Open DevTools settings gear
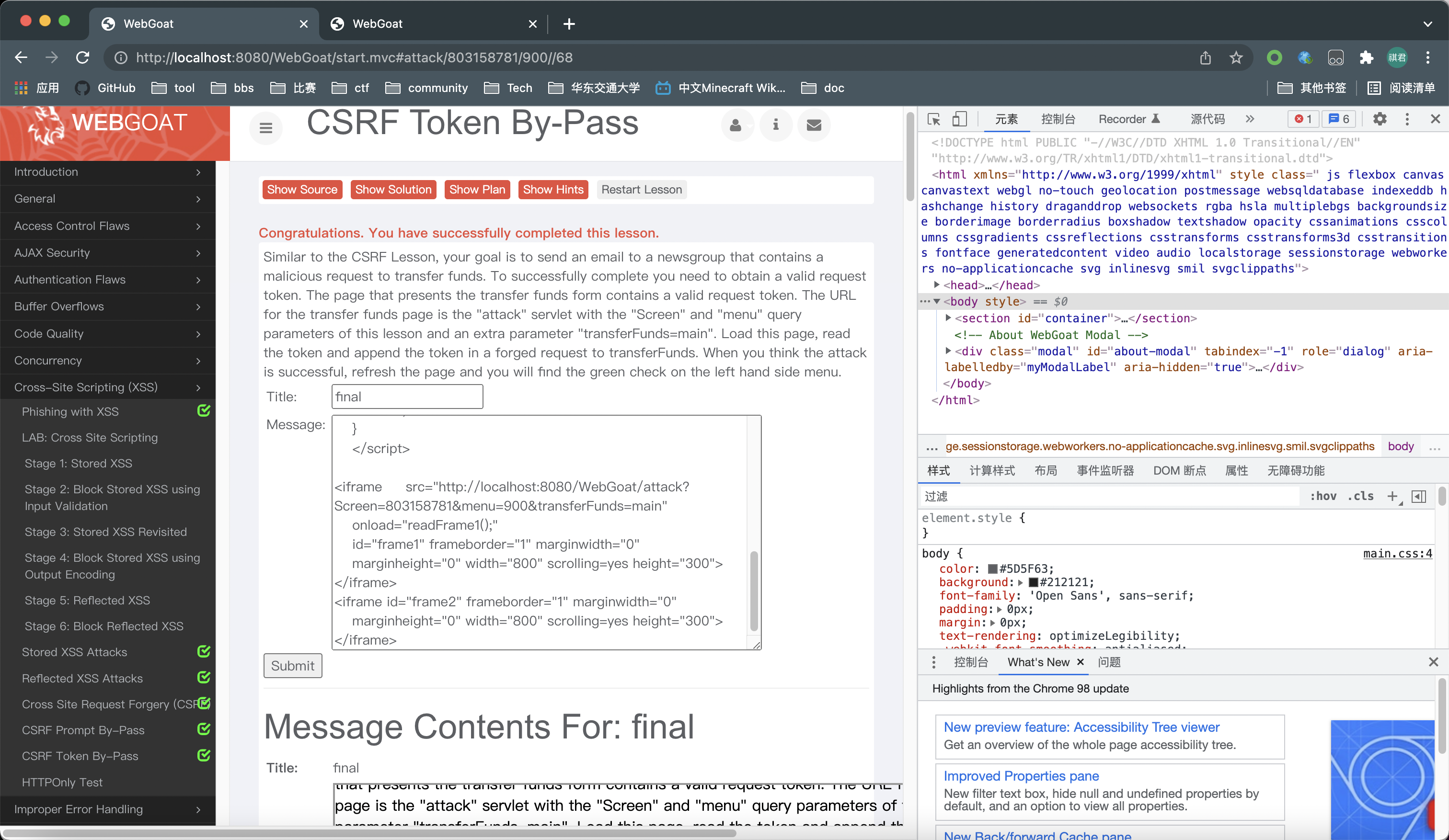 click(x=1380, y=119)
